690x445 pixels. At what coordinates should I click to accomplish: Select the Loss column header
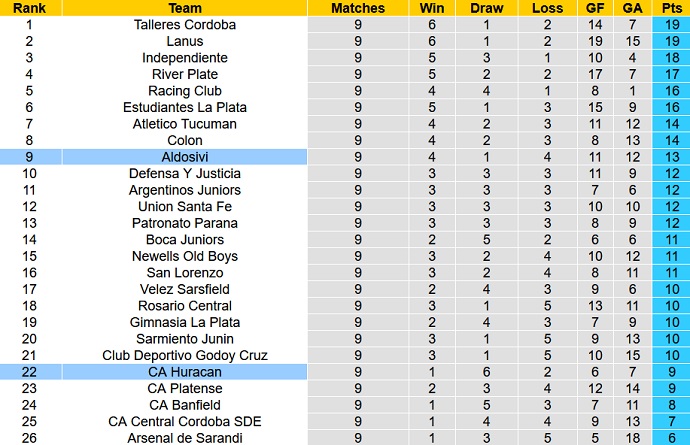[540, 8]
